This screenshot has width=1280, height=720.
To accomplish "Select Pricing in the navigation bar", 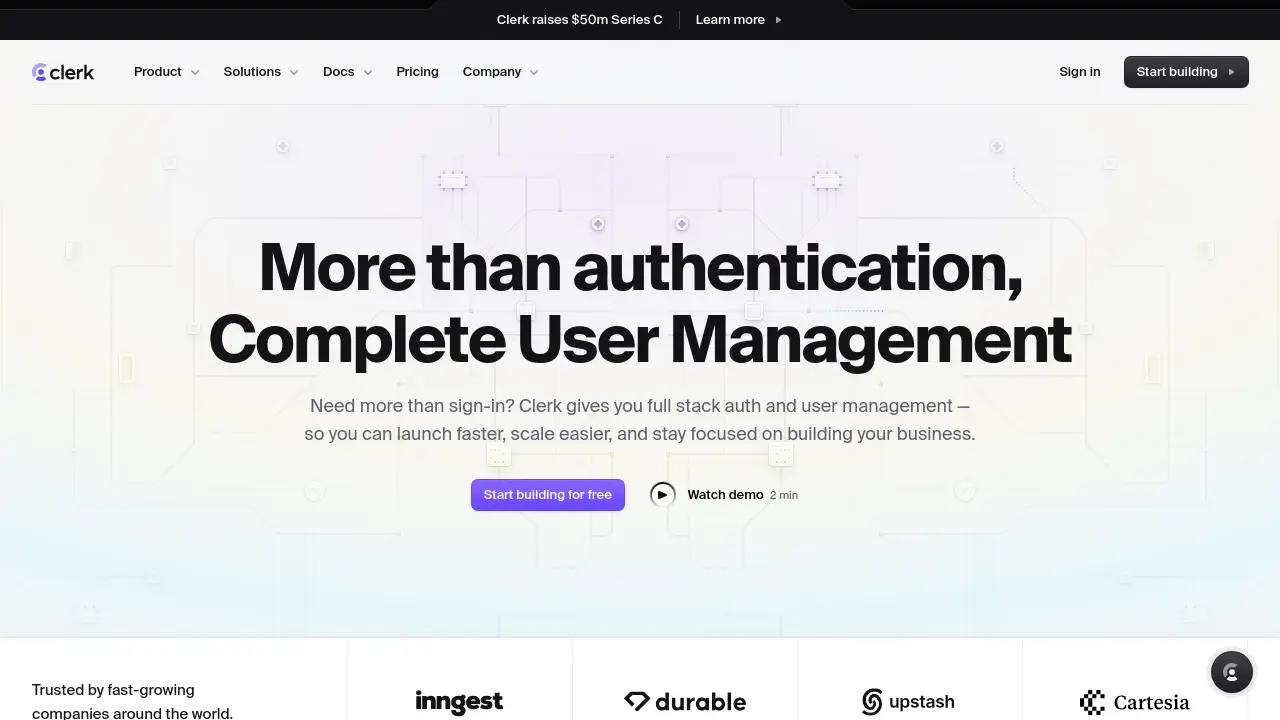I will click(417, 71).
